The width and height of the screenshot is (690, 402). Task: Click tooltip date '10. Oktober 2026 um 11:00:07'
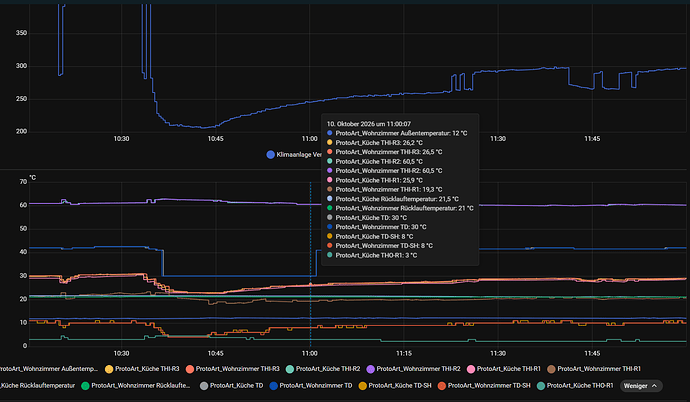pyautogui.click(x=369, y=124)
